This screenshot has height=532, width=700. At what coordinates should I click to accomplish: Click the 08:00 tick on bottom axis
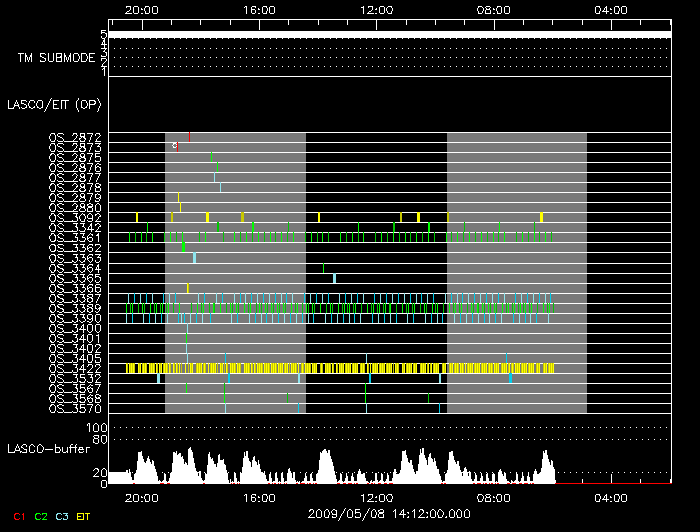tap(494, 497)
